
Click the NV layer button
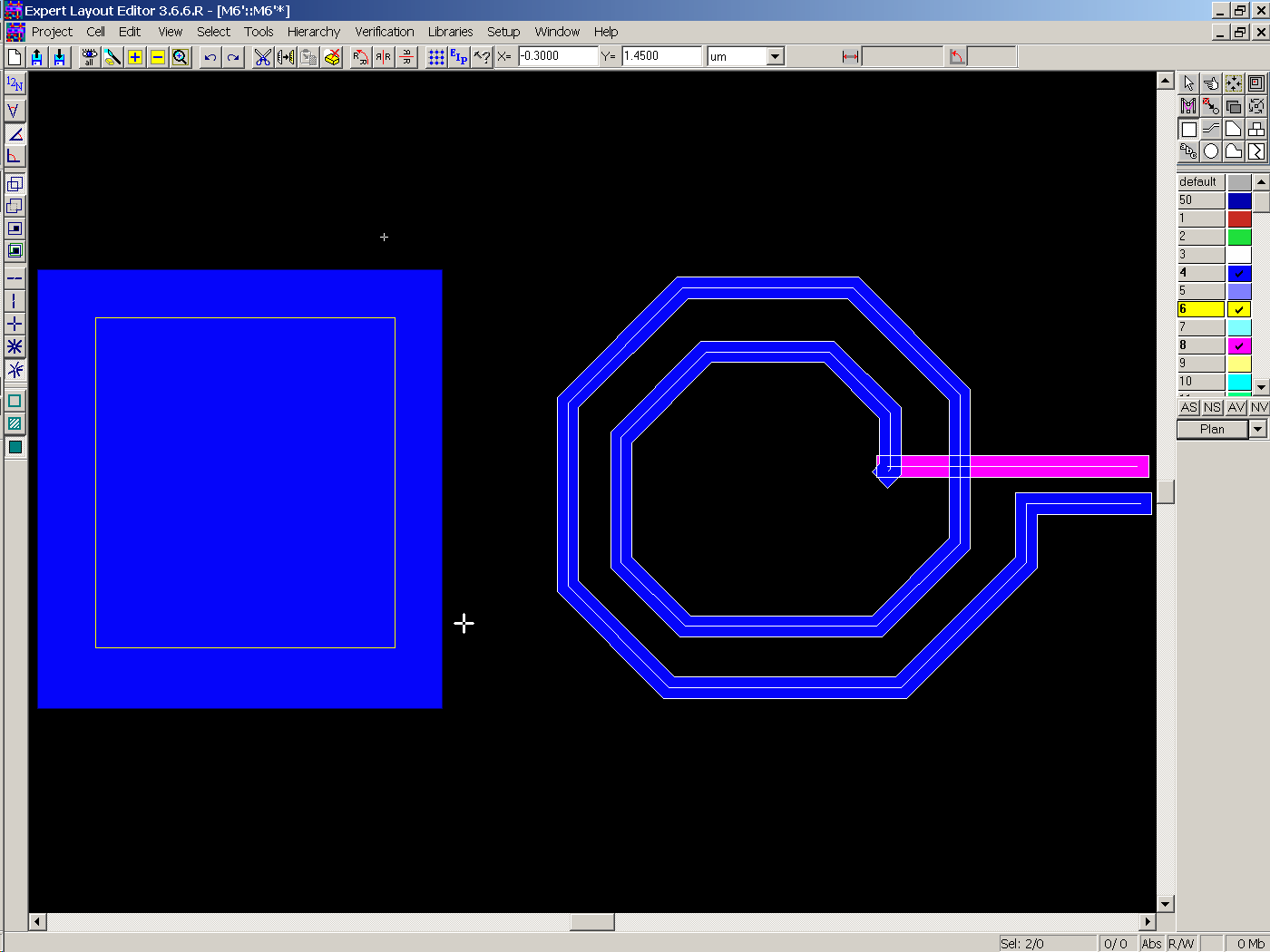[x=1259, y=407]
